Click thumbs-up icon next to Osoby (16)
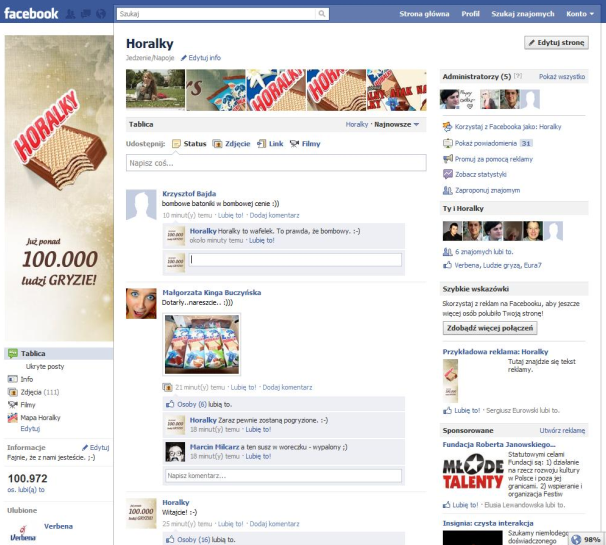606x545 pixels. [x=170, y=539]
